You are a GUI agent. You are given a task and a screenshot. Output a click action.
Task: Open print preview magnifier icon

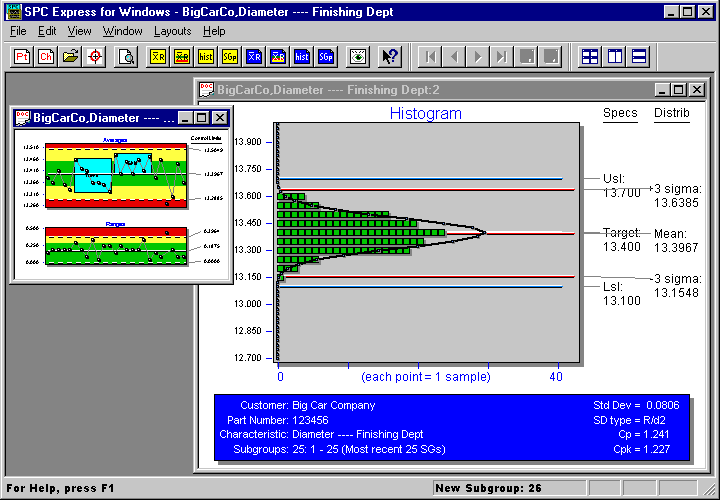pos(126,56)
